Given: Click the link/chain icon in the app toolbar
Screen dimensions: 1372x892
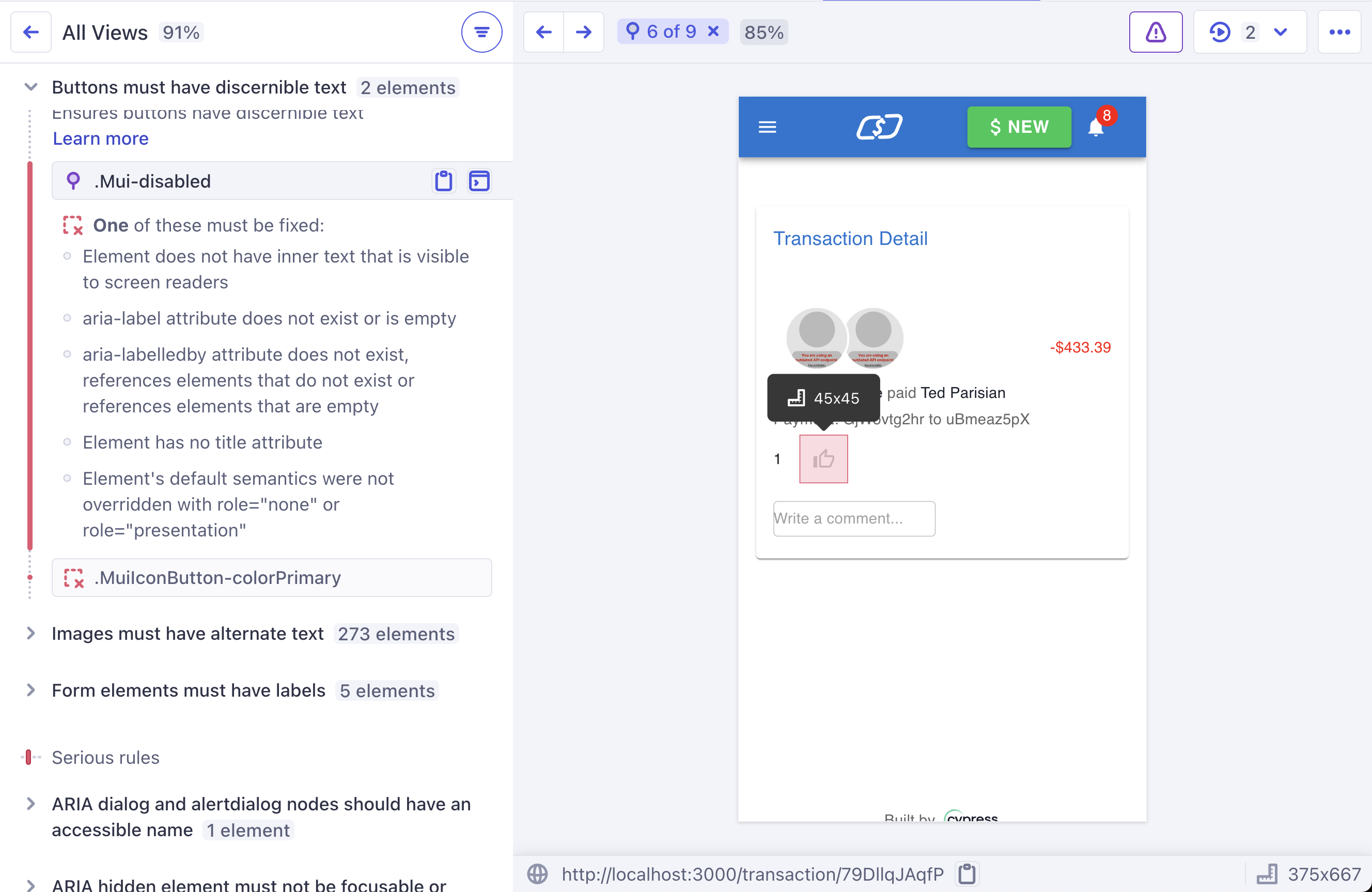Looking at the screenshot, I should (879, 126).
